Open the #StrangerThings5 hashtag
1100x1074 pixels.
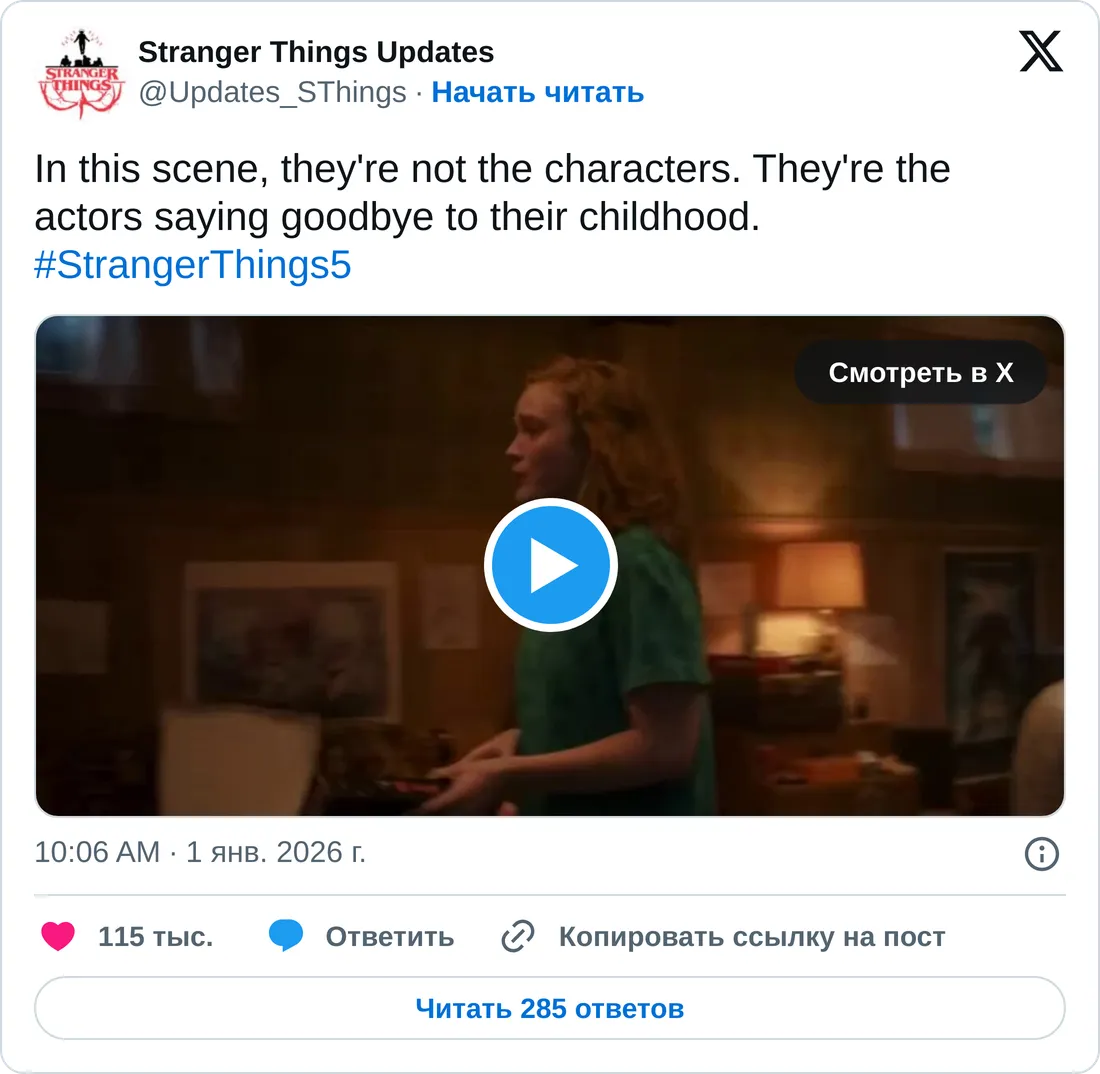tap(193, 265)
